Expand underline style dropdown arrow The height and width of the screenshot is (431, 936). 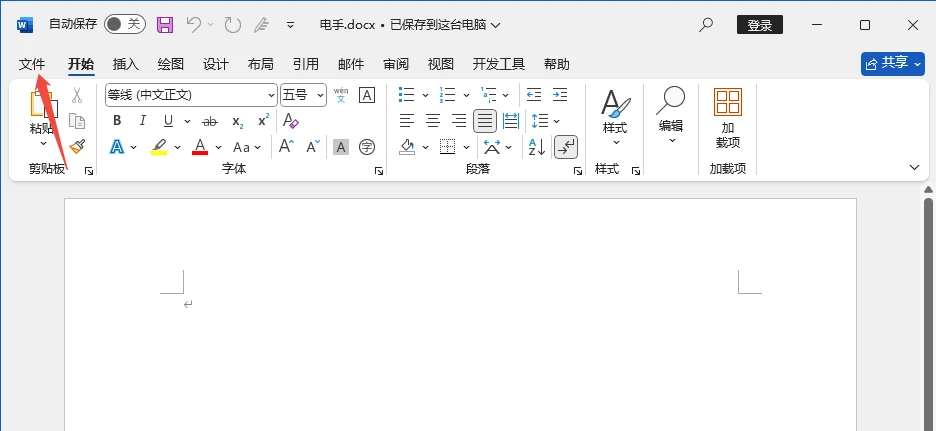click(x=187, y=121)
